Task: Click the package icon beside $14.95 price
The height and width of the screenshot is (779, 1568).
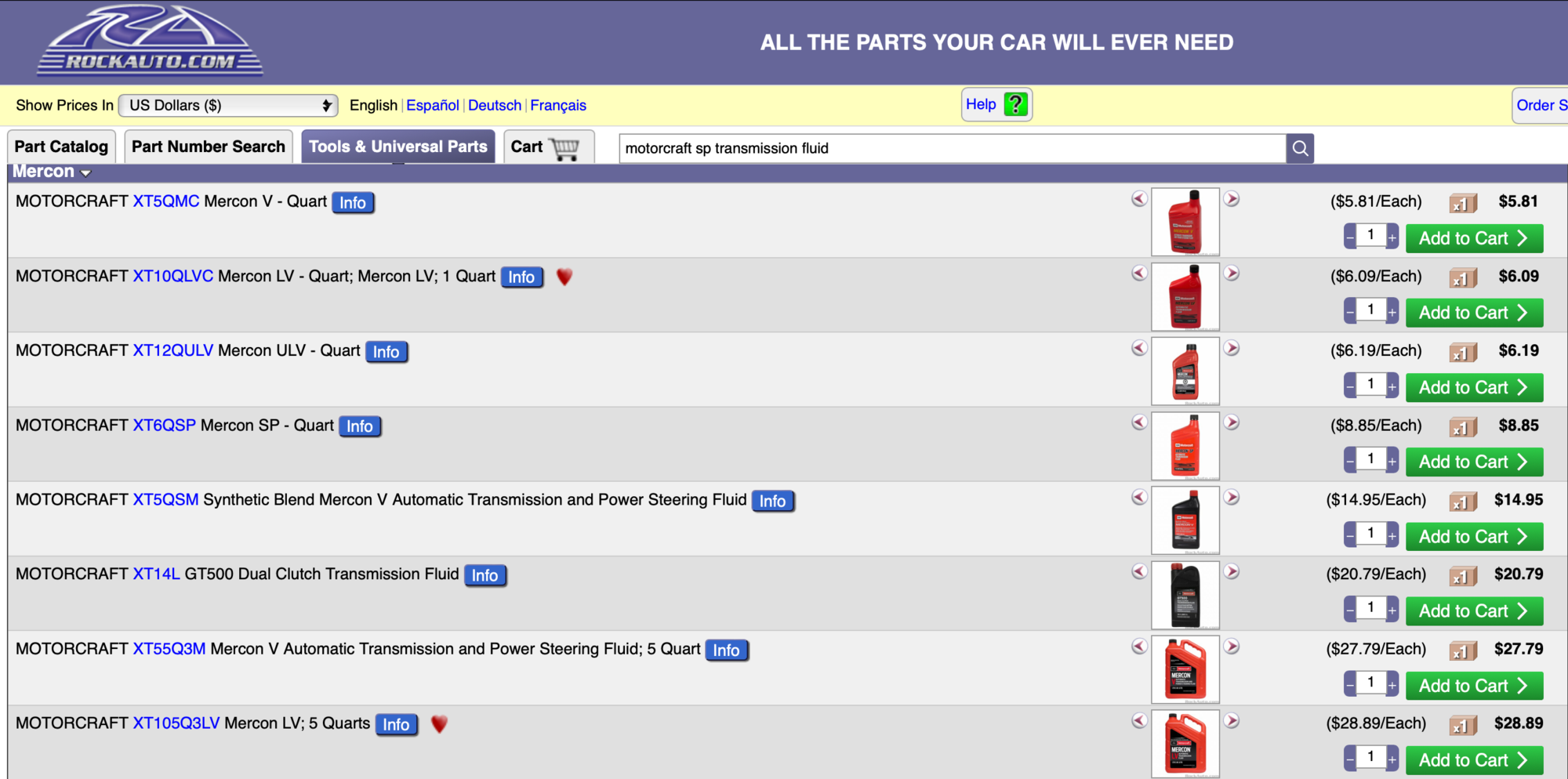Action: [x=1463, y=502]
